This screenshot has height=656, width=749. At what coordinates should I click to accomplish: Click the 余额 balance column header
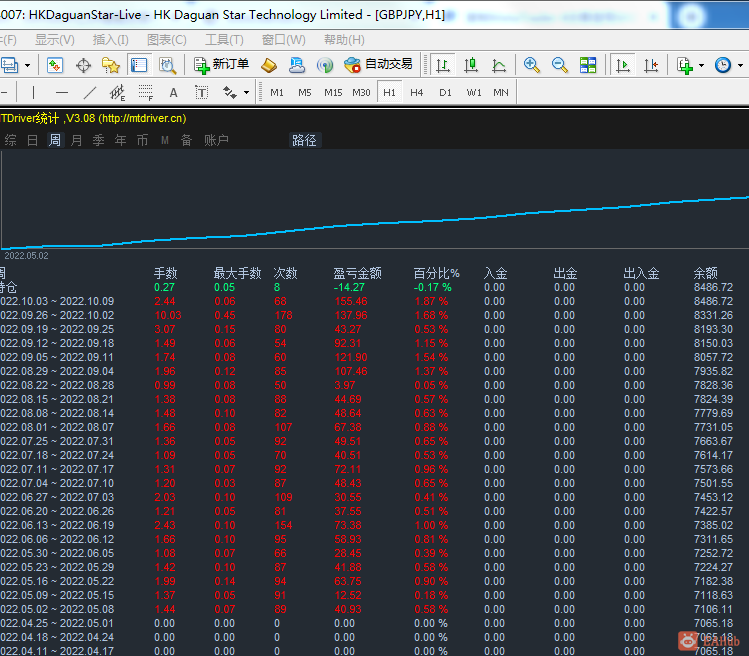706,273
